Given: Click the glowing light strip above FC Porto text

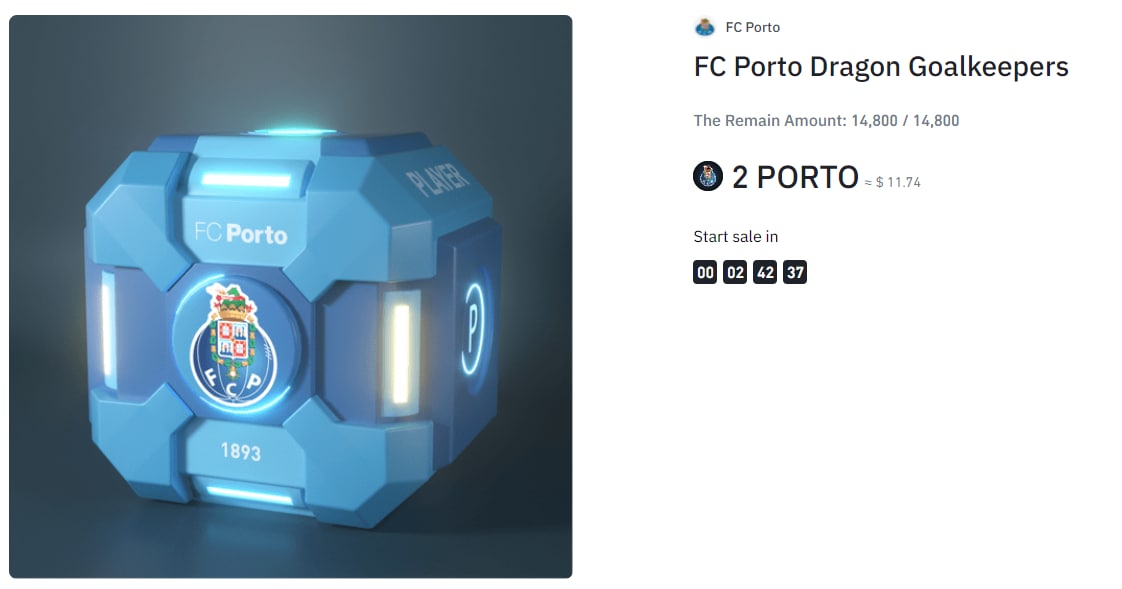Looking at the screenshot, I should pyautogui.click(x=246, y=180).
